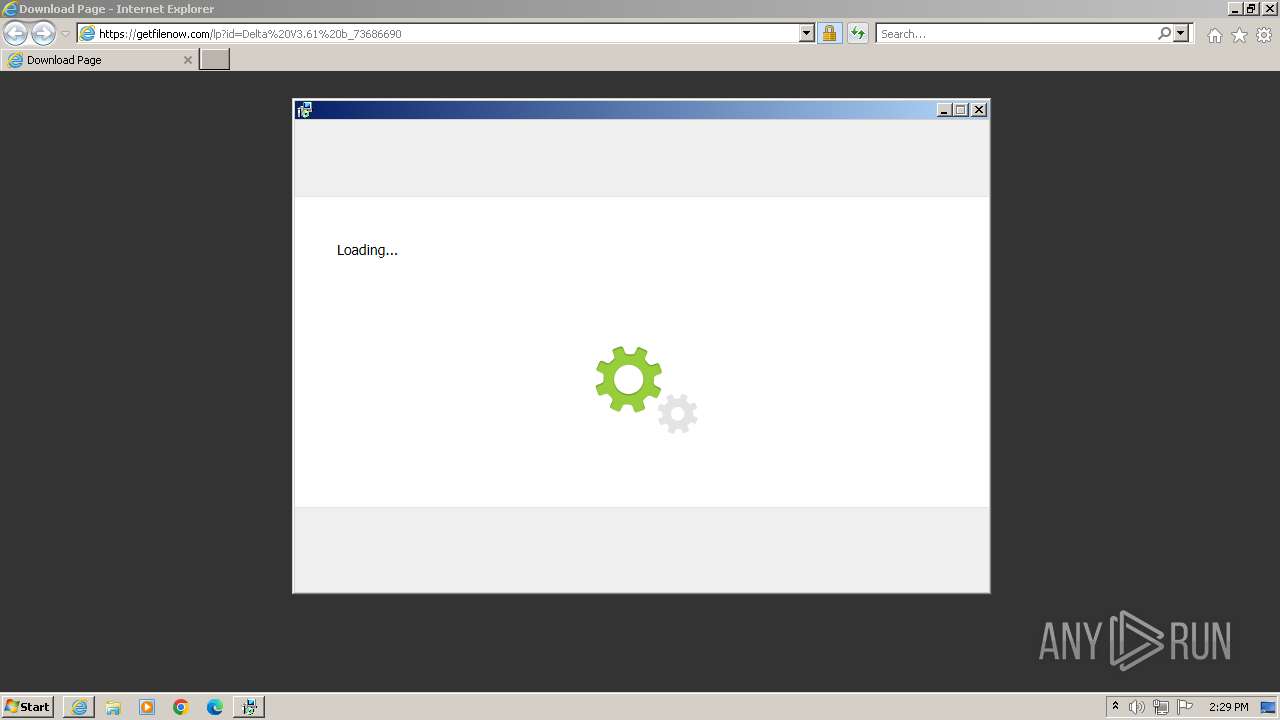Open a new blank tab
The image size is (1280, 720).
pyautogui.click(x=215, y=60)
